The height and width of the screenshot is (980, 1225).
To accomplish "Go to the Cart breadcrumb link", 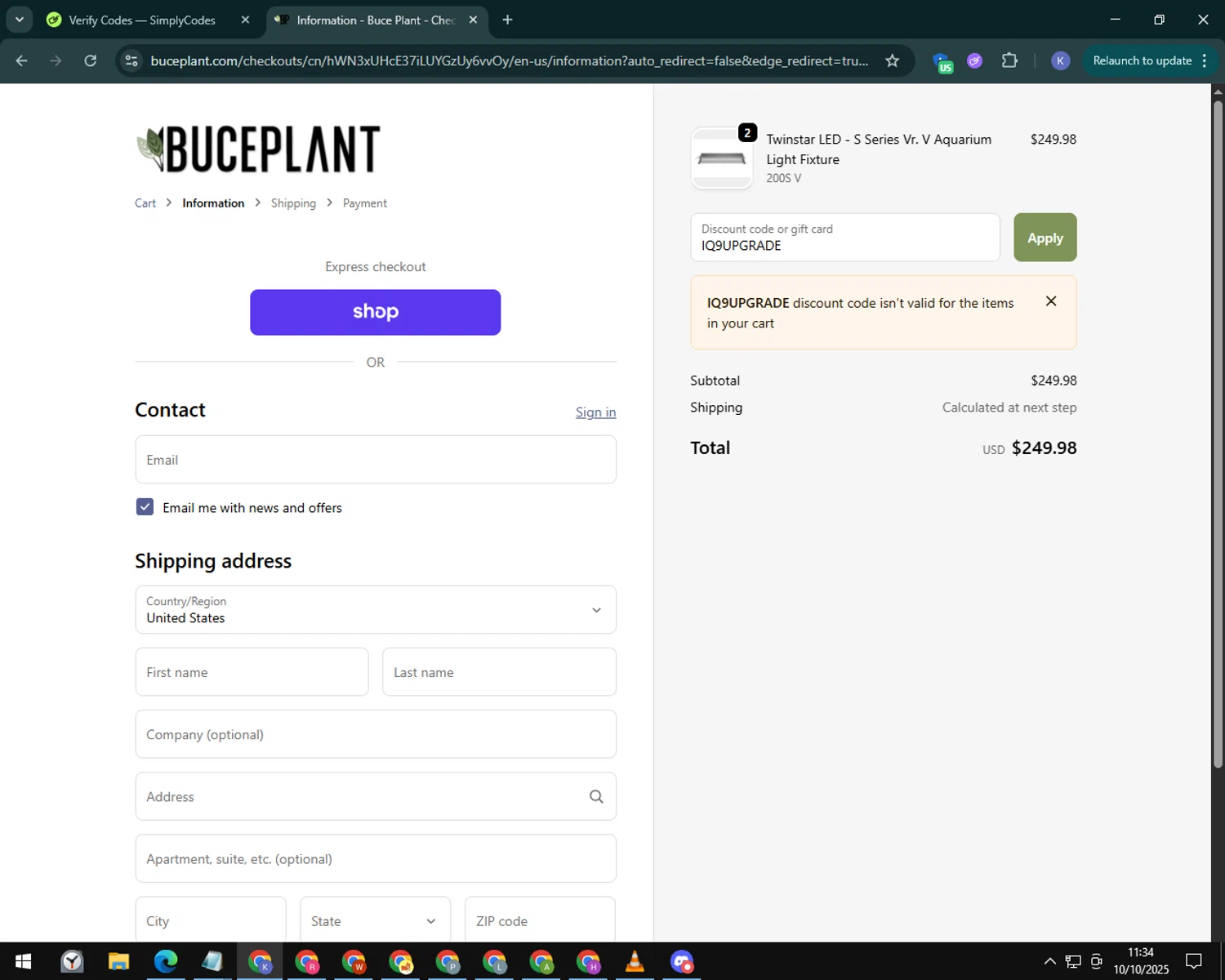I will click(145, 203).
